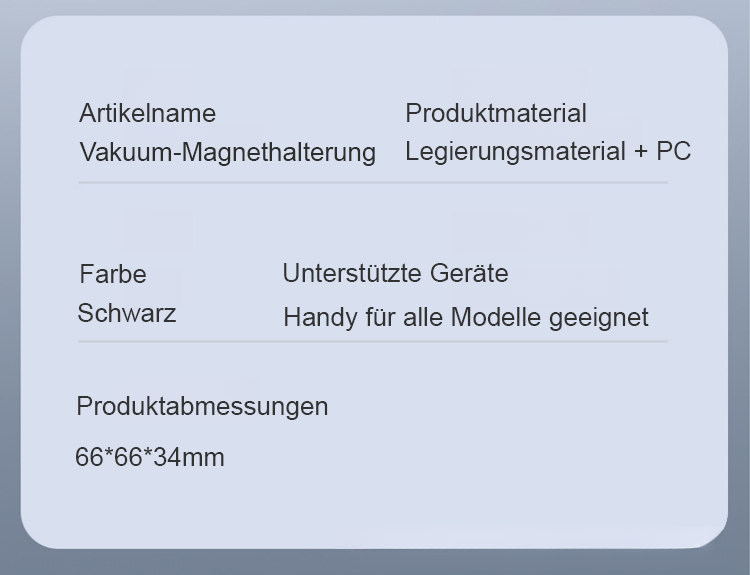Select the Schwarz color value
The width and height of the screenshot is (750, 575).
point(127,313)
